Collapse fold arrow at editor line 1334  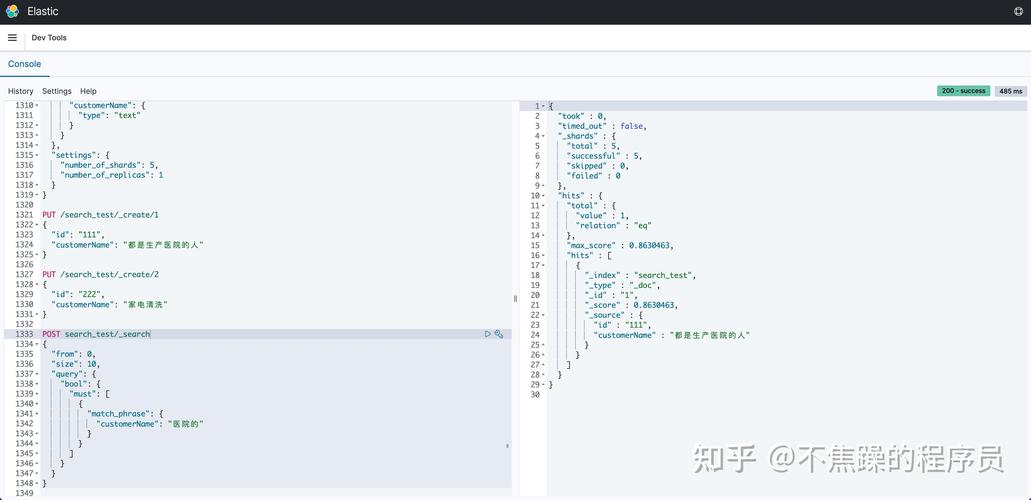click(x=37, y=345)
